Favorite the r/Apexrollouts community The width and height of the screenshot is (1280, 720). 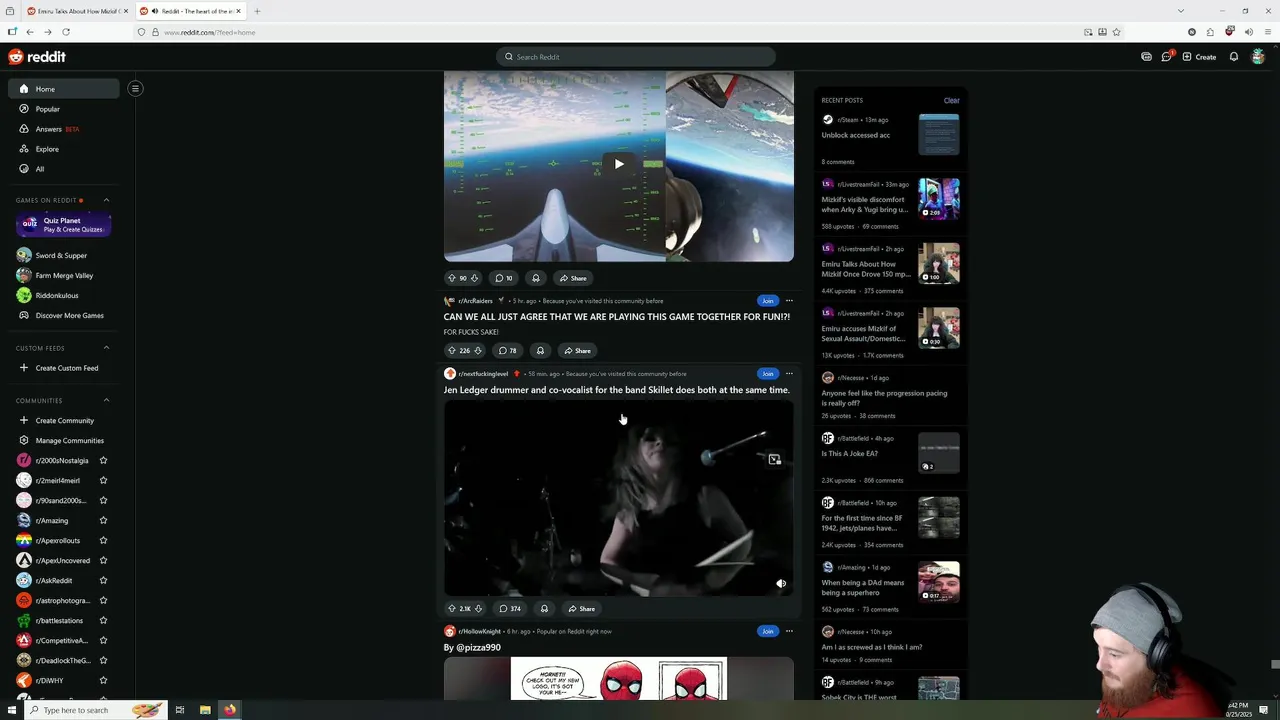click(x=103, y=540)
